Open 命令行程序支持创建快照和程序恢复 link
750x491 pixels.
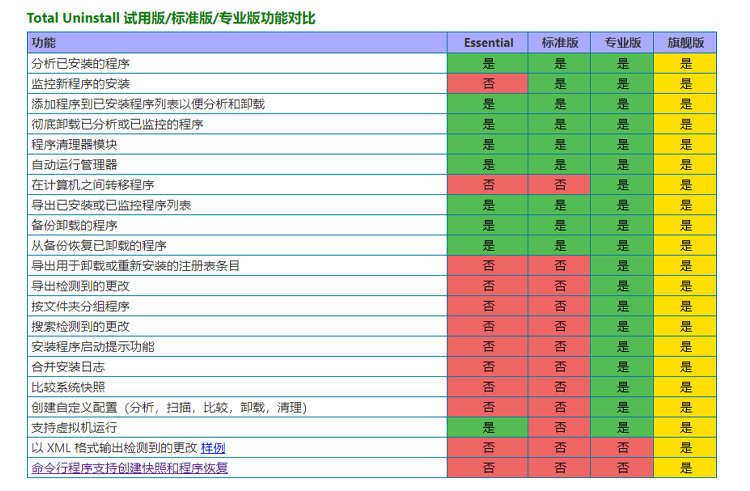pyautogui.click(x=130, y=468)
